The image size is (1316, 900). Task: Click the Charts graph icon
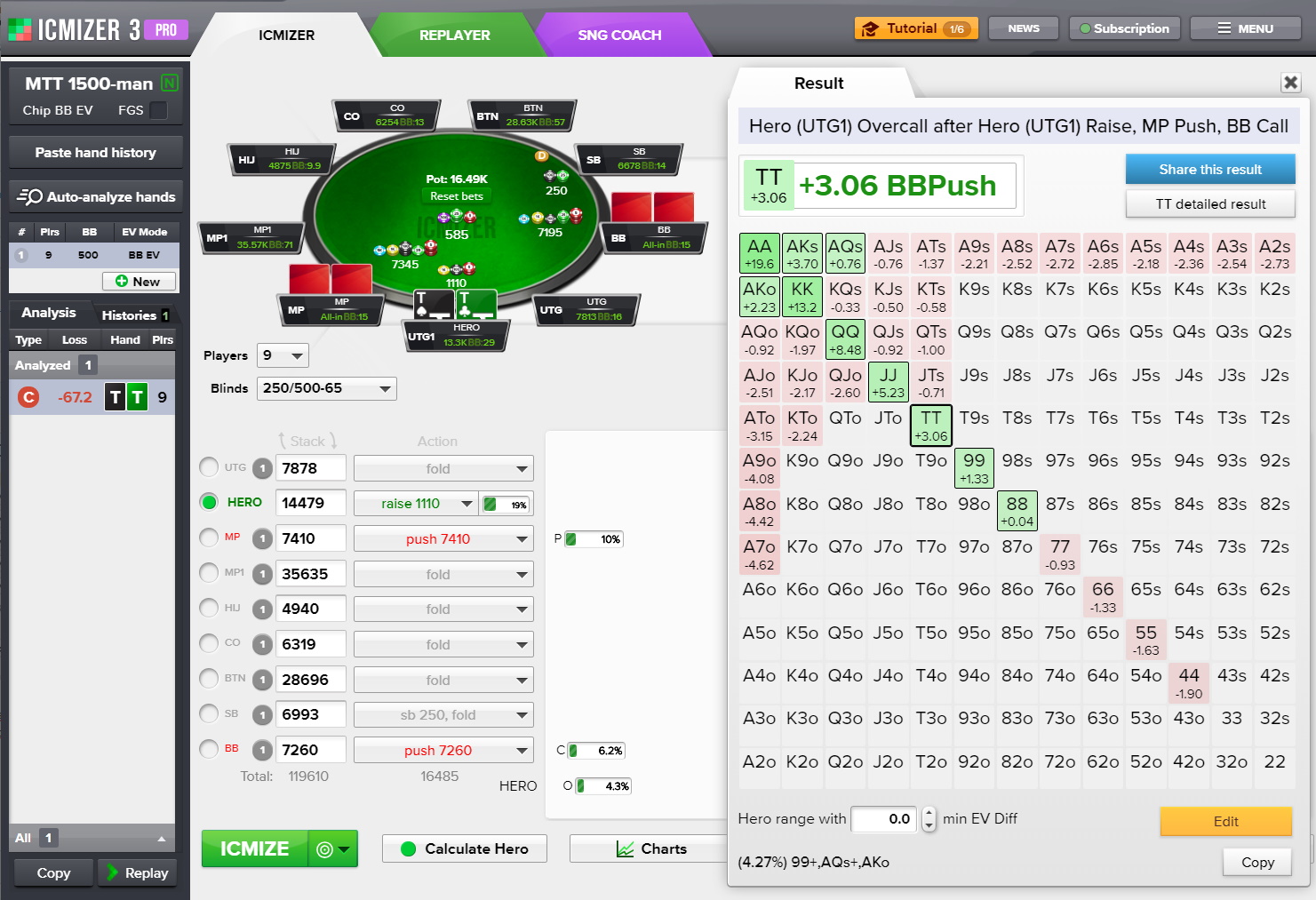pyautogui.click(x=625, y=849)
